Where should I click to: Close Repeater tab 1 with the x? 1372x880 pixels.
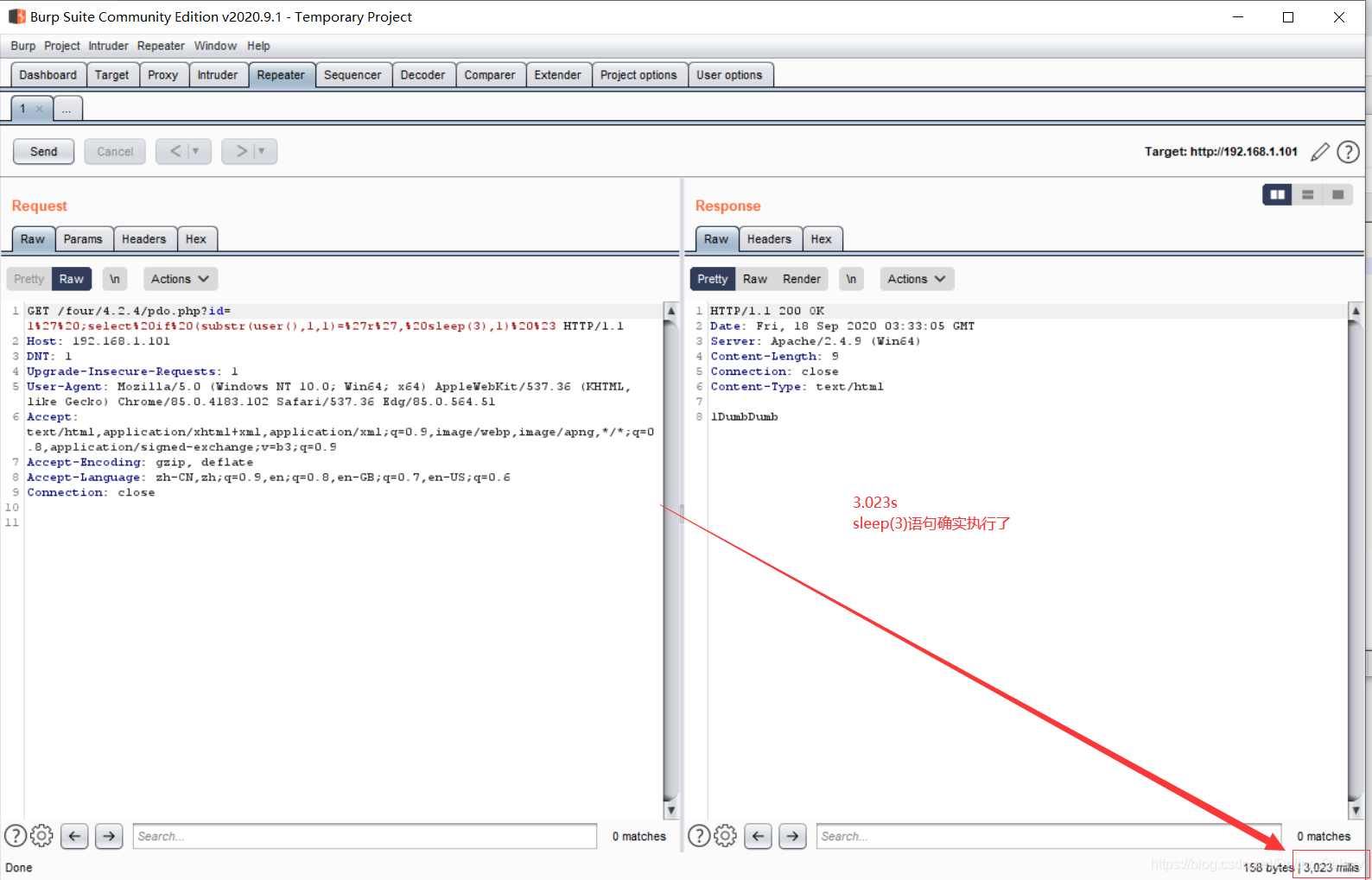tap(39, 109)
